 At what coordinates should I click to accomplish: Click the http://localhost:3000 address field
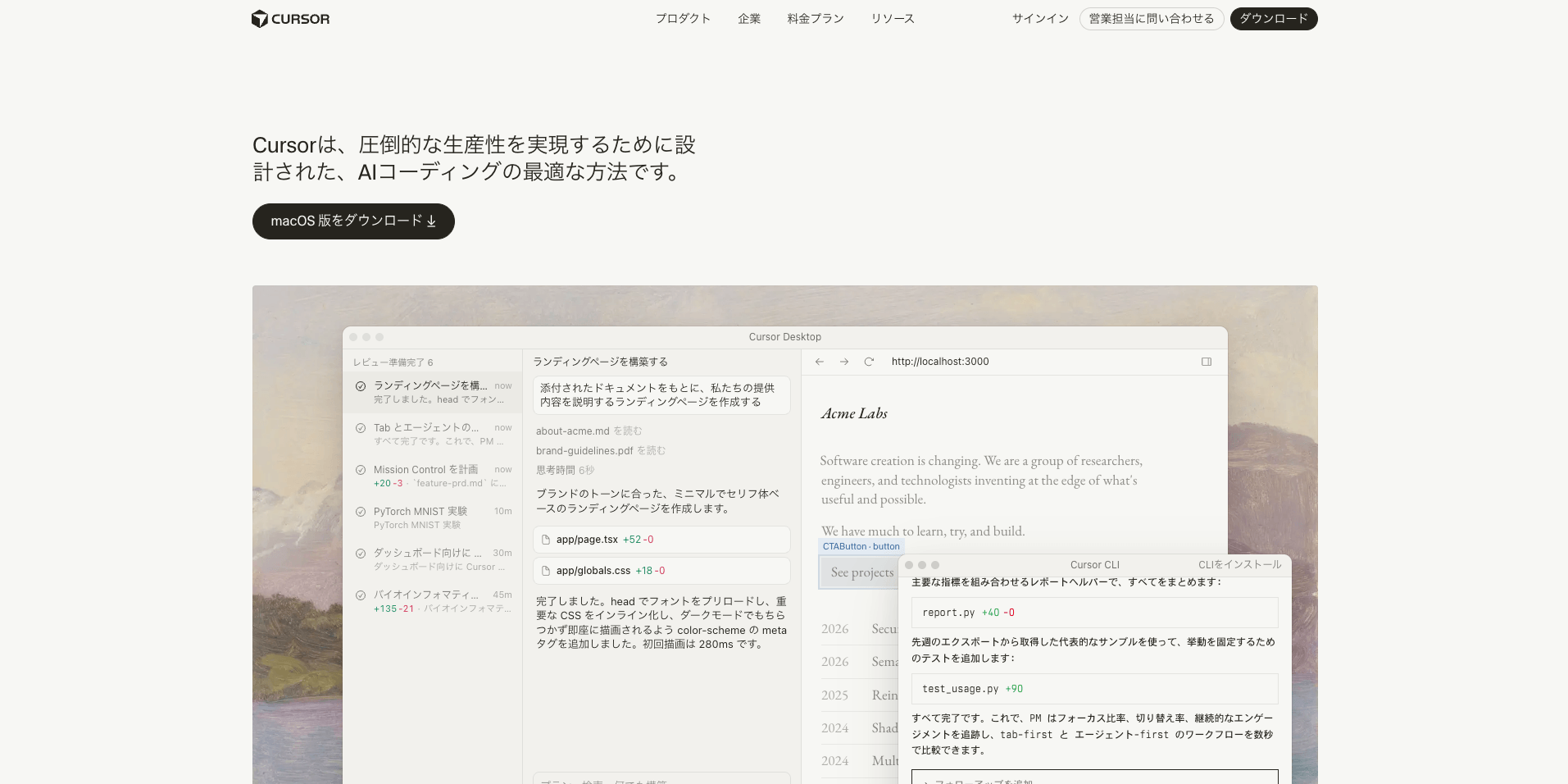pyautogui.click(x=940, y=362)
